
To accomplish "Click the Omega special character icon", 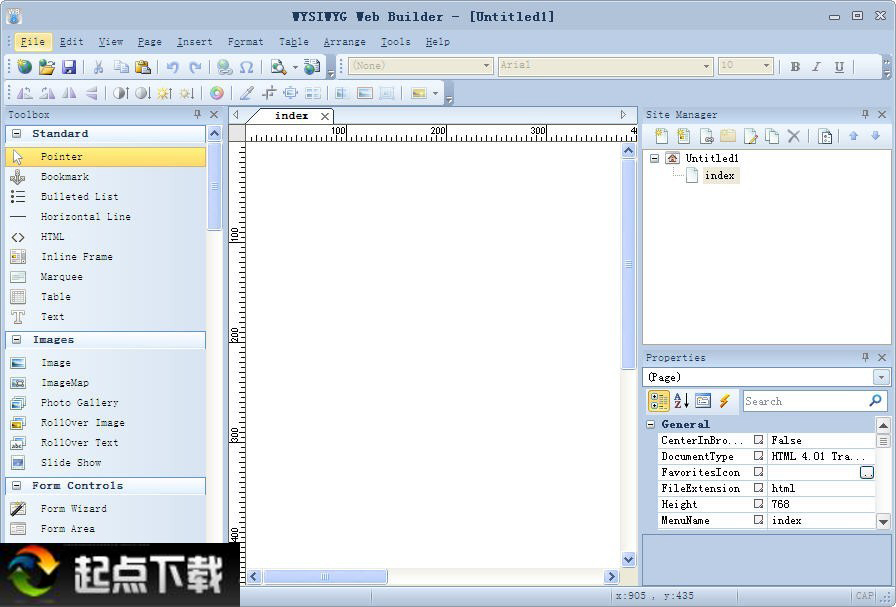I will (246, 67).
